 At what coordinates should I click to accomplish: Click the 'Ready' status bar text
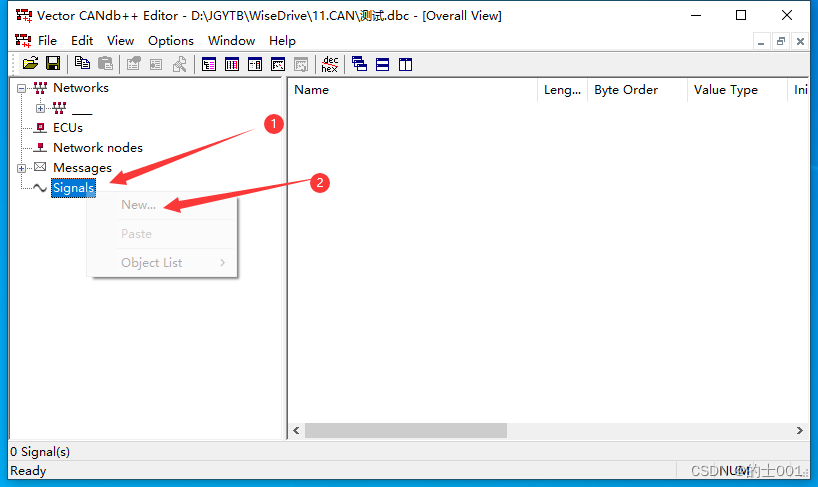(28, 471)
